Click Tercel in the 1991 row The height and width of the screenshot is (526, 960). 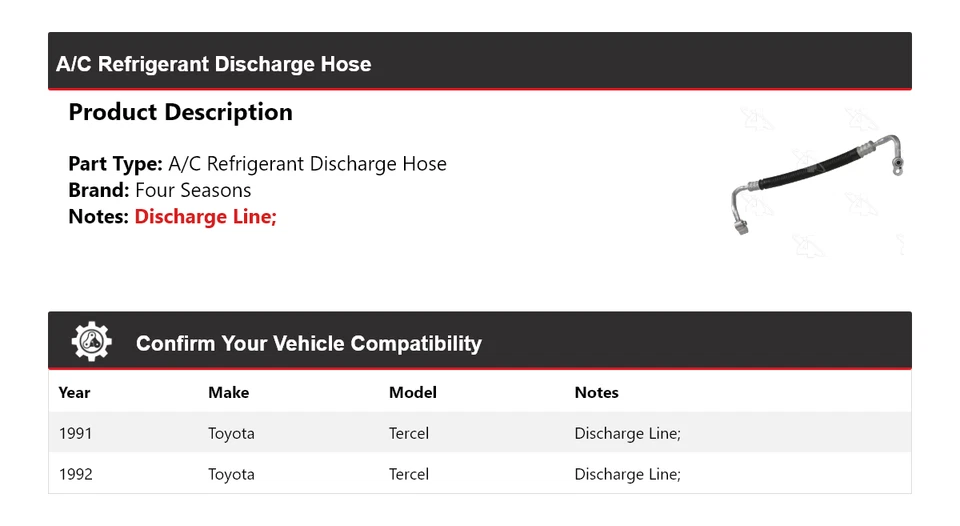(x=408, y=433)
